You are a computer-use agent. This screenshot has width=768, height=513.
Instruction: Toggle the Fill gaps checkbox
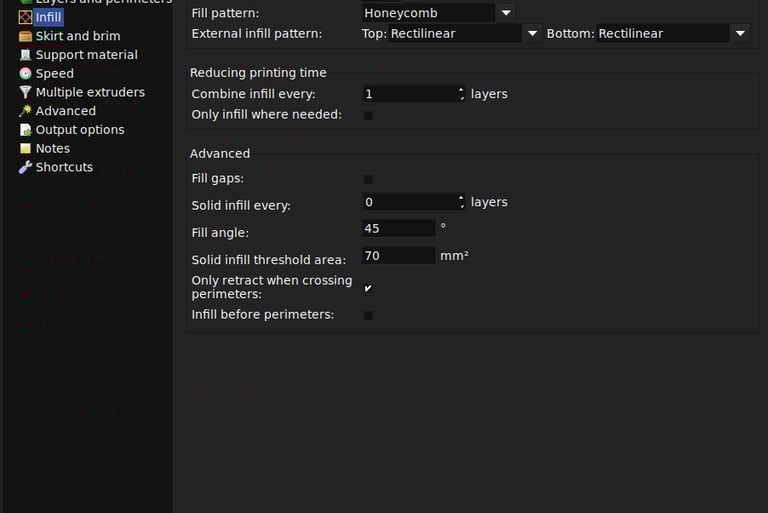point(368,180)
